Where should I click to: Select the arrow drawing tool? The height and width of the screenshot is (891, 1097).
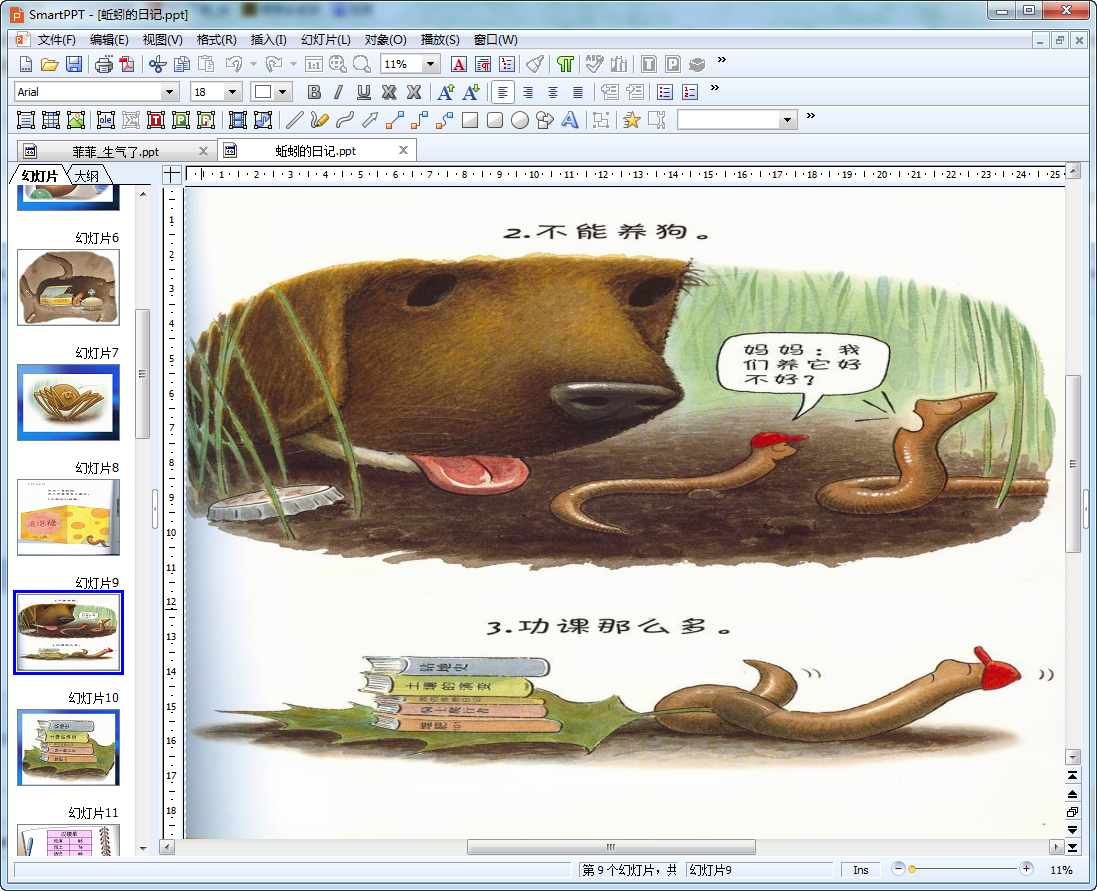[x=370, y=120]
